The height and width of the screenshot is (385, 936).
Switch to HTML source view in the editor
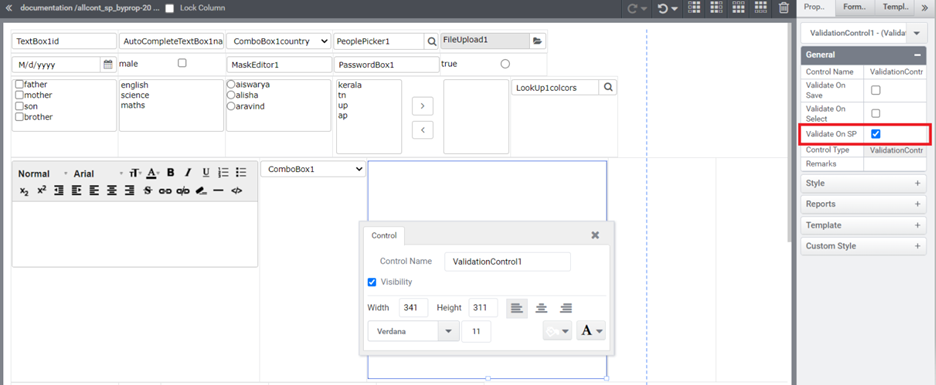pyautogui.click(x=237, y=190)
